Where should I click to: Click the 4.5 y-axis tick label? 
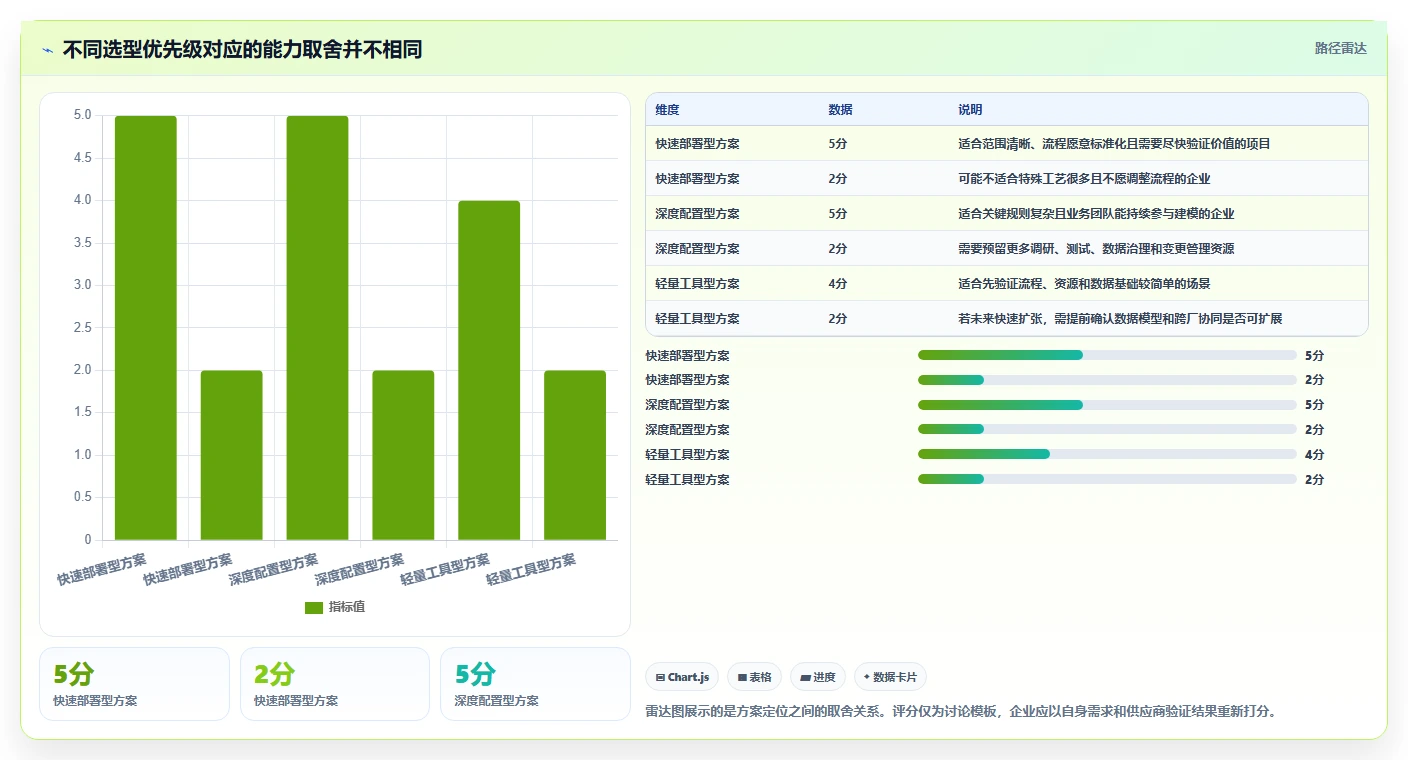coord(82,158)
